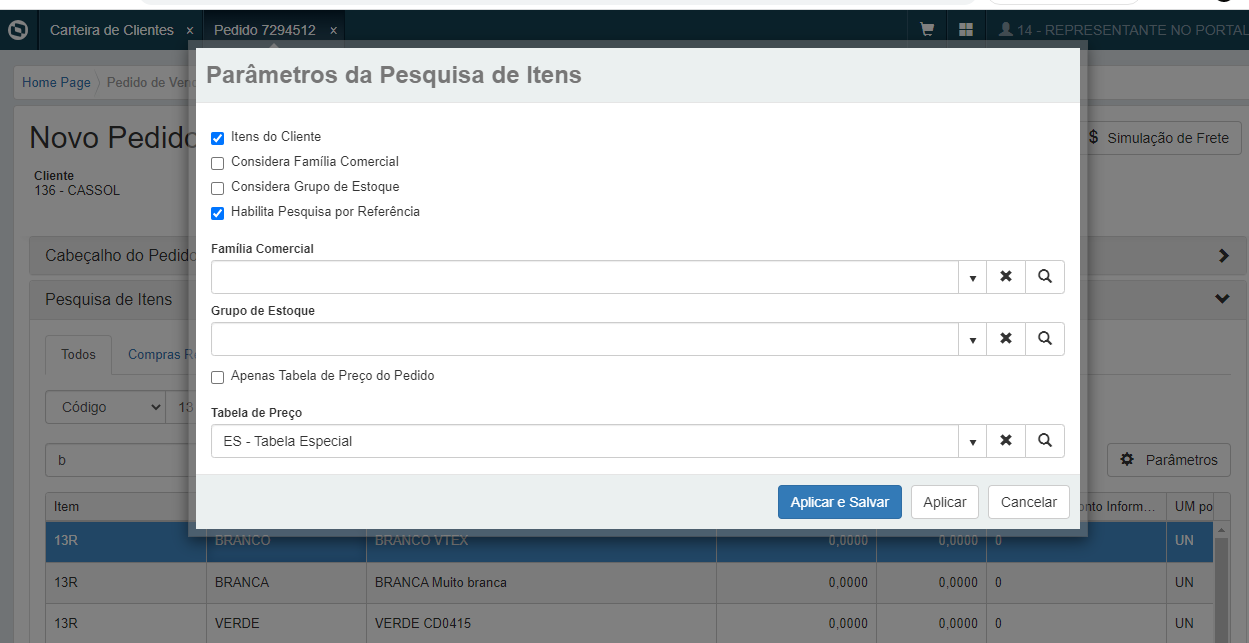Click the circular logo icon at top-left
This screenshot has height=643, width=1249.
pos(17,30)
